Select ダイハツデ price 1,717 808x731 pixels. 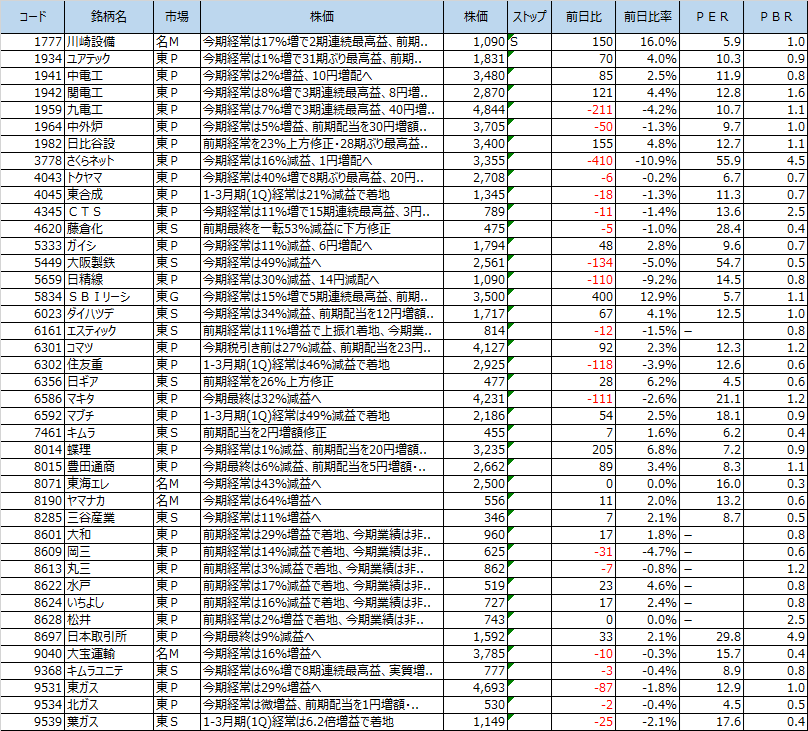pos(475,314)
